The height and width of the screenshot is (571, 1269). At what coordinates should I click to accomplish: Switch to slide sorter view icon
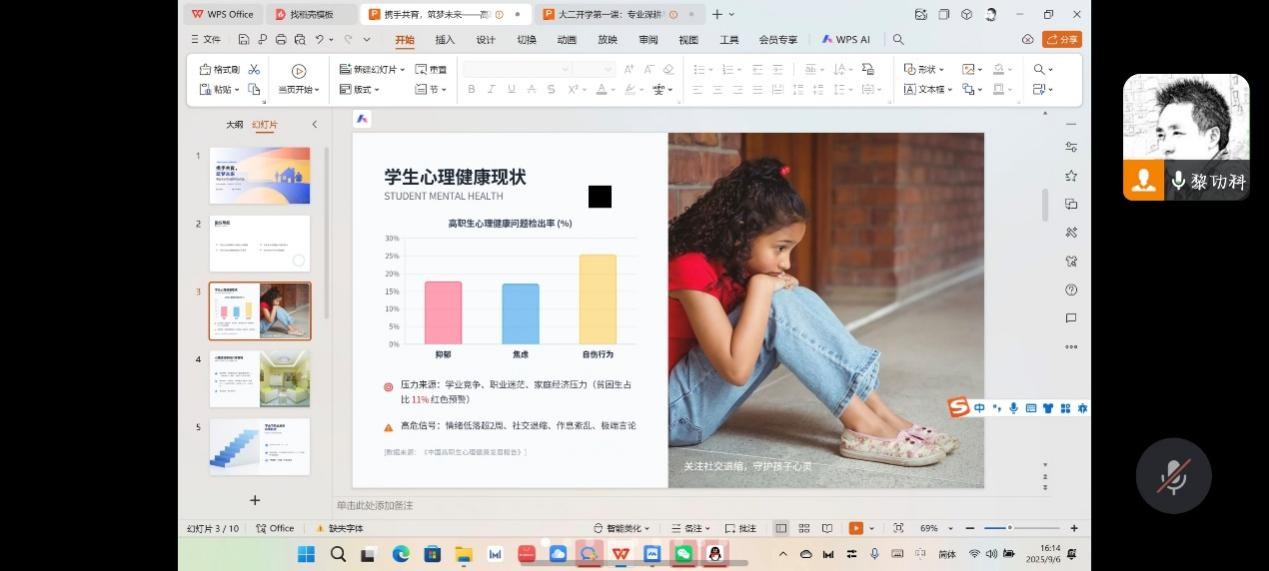[x=804, y=528]
